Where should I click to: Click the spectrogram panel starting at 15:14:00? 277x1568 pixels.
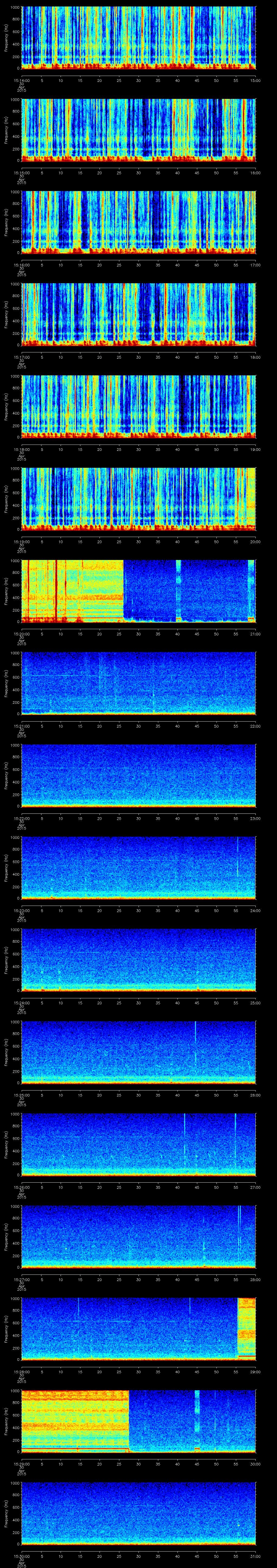138,38
